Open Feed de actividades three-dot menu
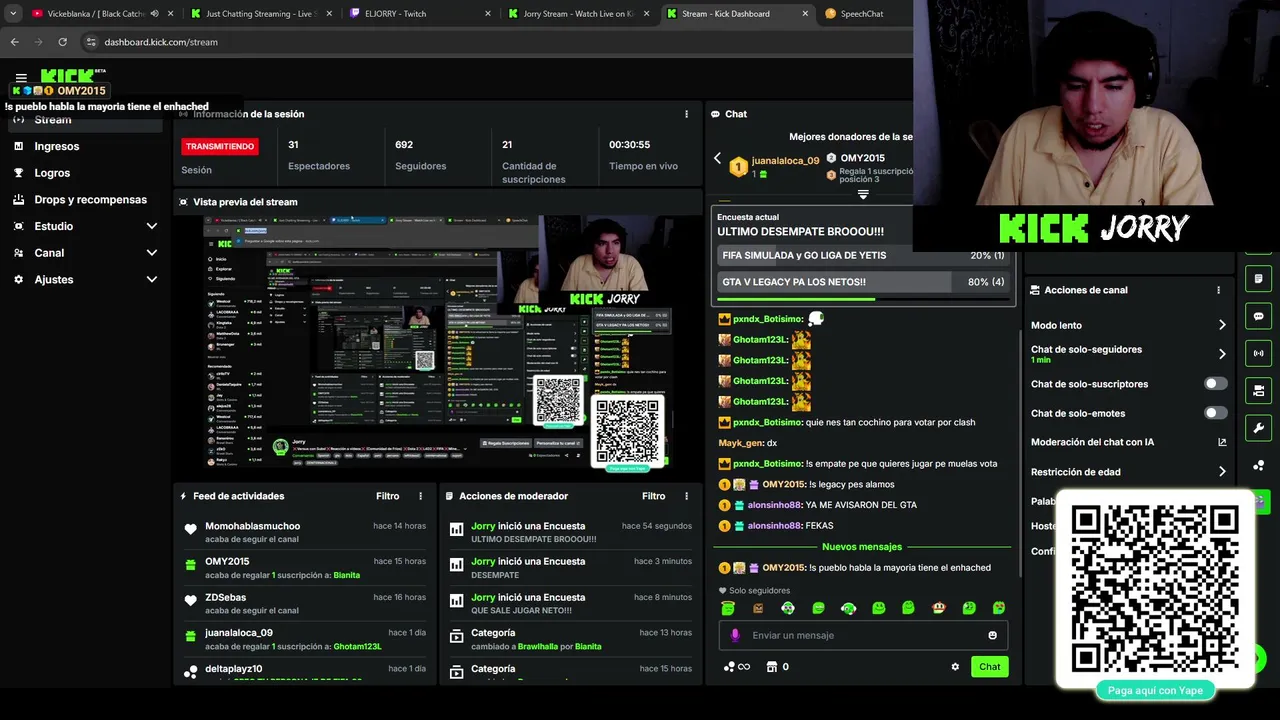The image size is (1280, 720). pyautogui.click(x=420, y=496)
